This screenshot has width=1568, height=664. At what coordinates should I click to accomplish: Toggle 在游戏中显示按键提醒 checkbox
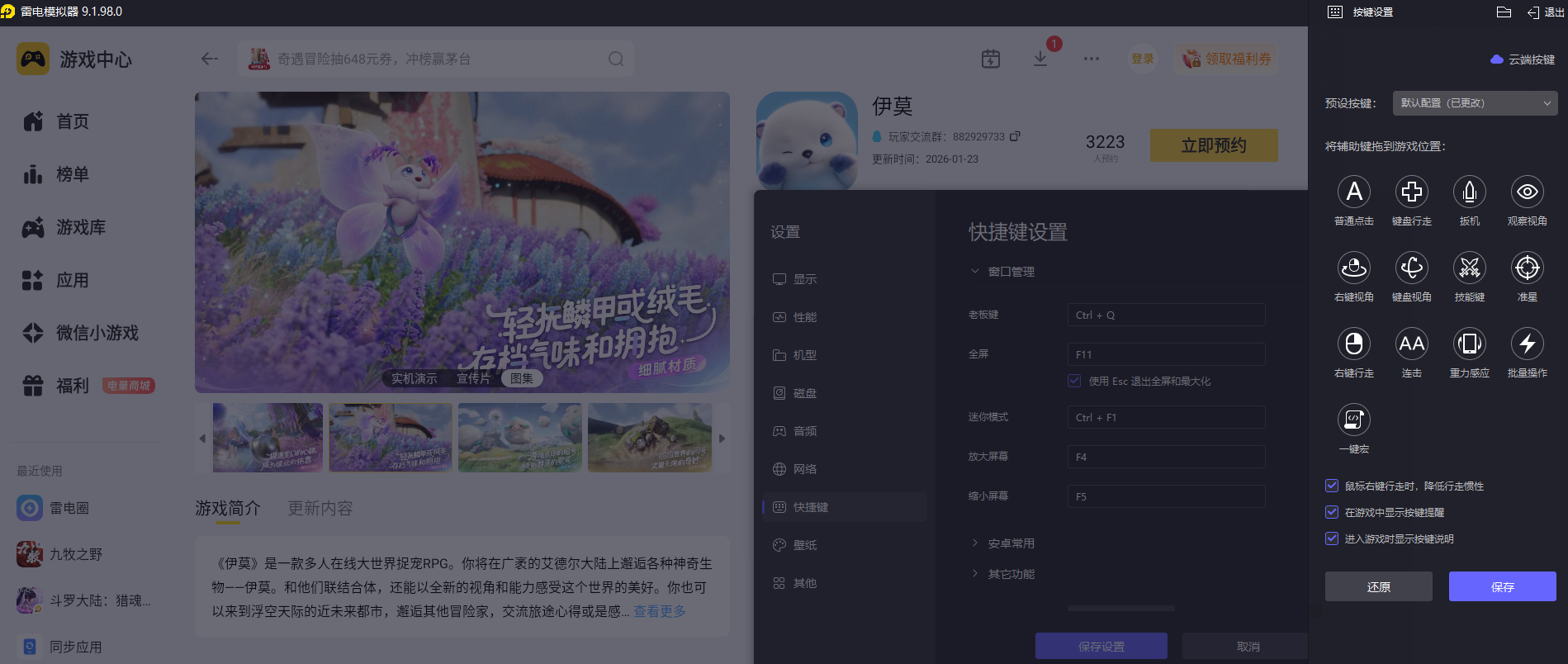pyautogui.click(x=1332, y=512)
